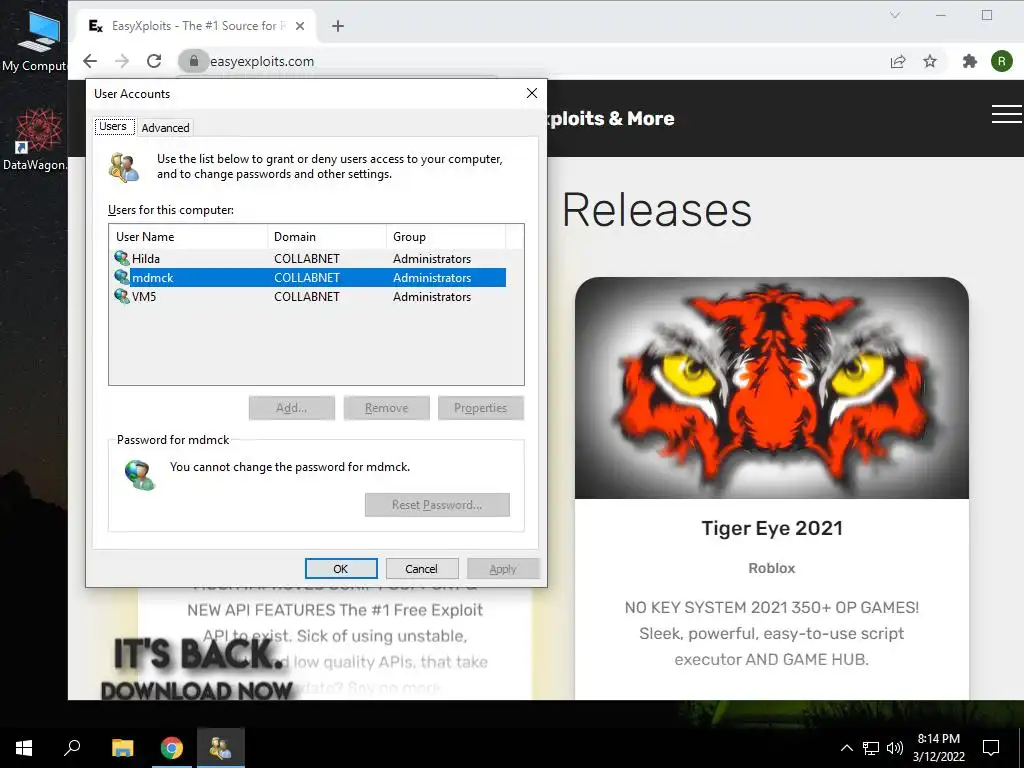1024x768 pixels.
Task: Click the COLLABNET domain for Hilda
Action: click(306, 259)
